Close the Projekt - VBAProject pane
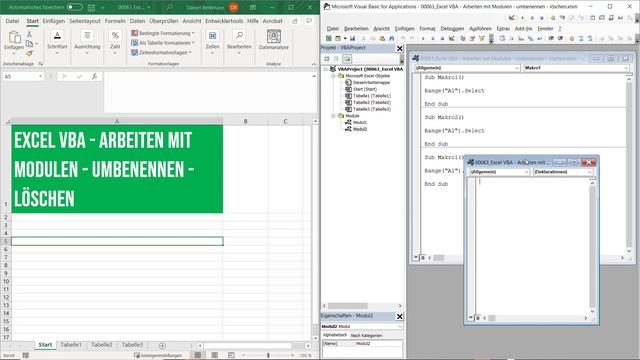Viewport: 640px width, 360px height. point(400,48)
